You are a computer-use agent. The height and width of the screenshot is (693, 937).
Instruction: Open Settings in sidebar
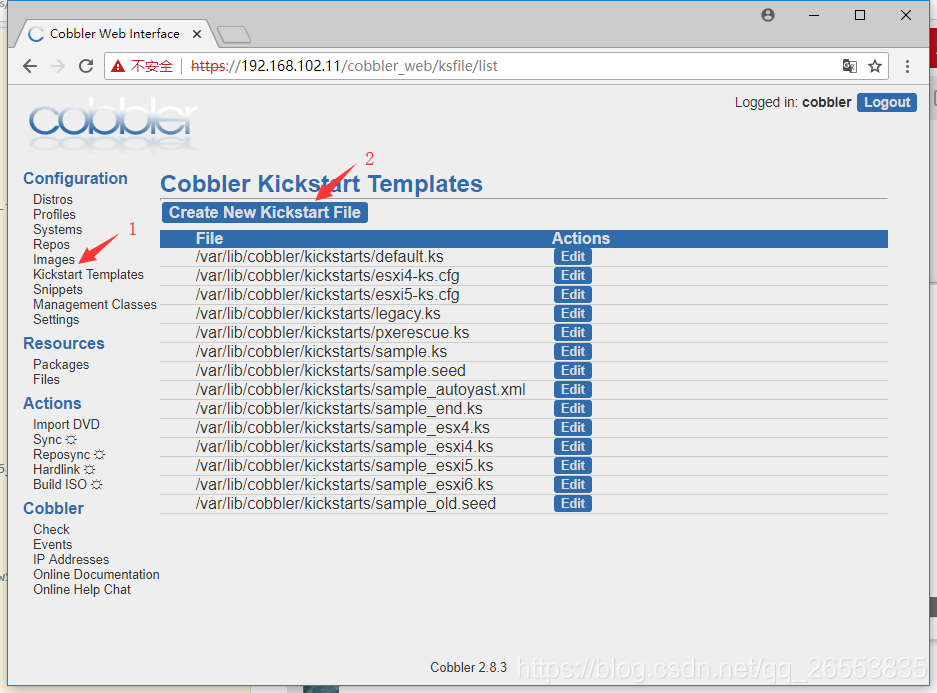(56, 320)
